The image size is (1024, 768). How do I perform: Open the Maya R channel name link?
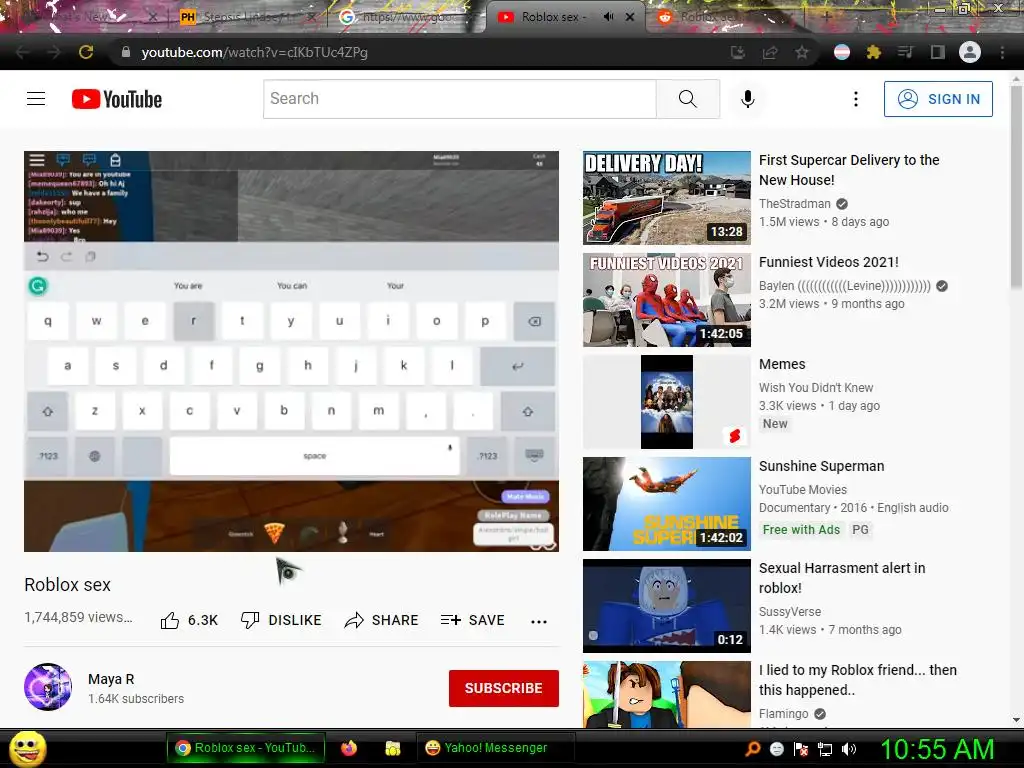(x=111, y=679)
